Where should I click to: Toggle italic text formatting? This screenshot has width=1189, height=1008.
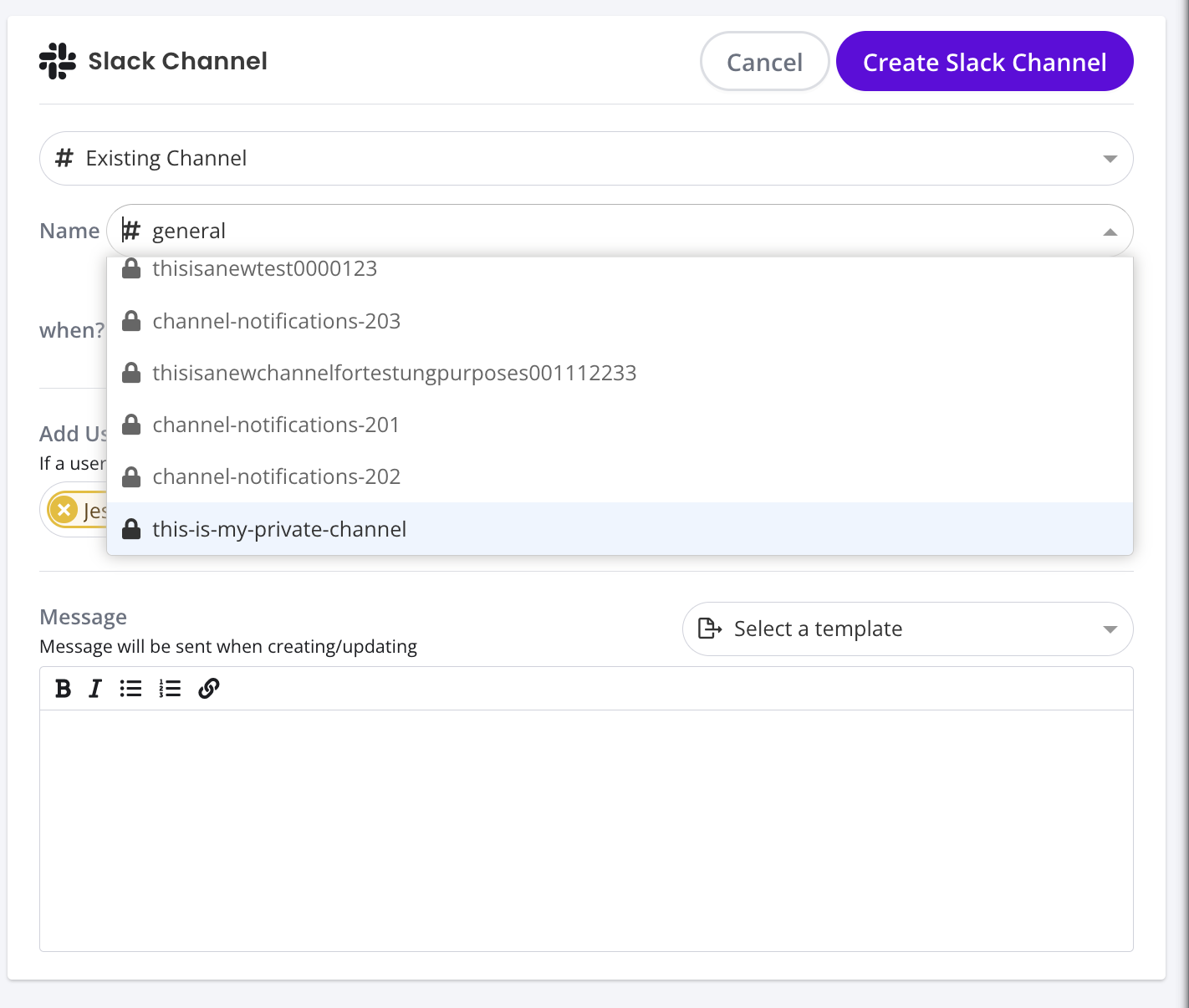95,689
